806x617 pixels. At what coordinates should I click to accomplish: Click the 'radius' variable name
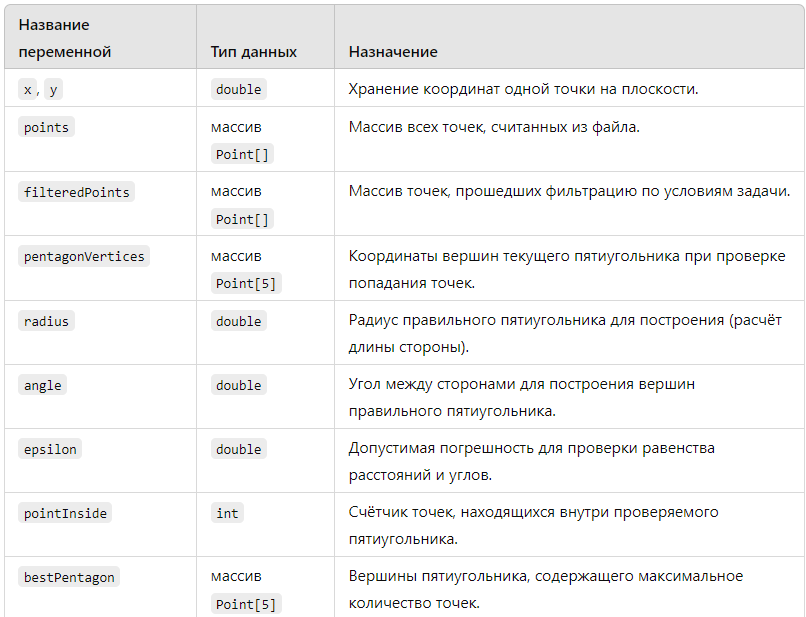pyautogui.click(x=46, y=321)
